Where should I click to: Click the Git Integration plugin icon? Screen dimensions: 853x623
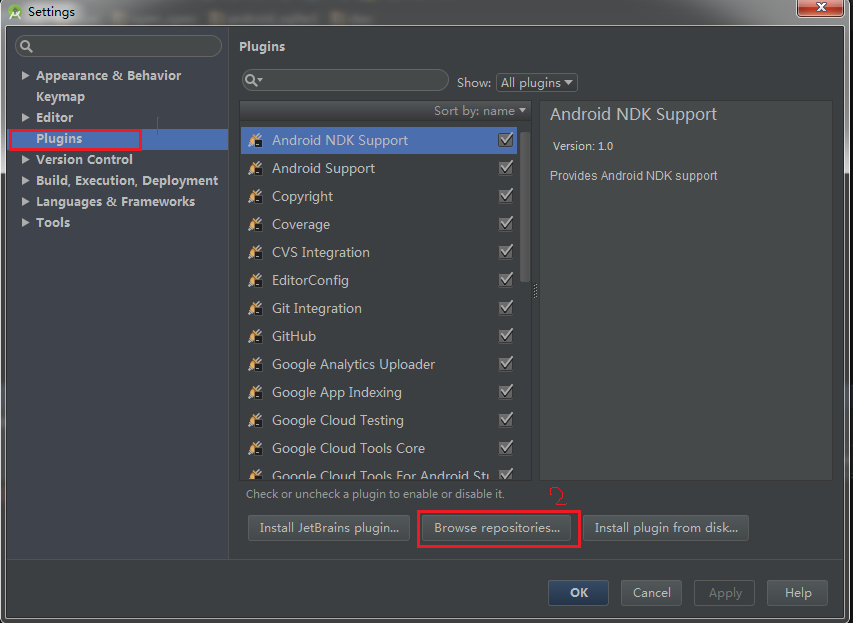click(x=255, y=309)
